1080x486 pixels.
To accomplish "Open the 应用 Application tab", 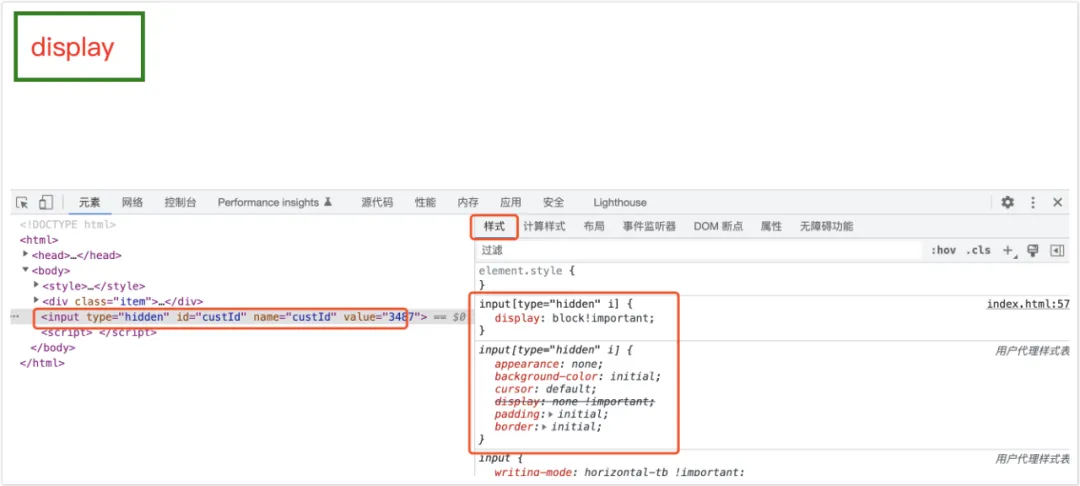I will coord(510,202).
